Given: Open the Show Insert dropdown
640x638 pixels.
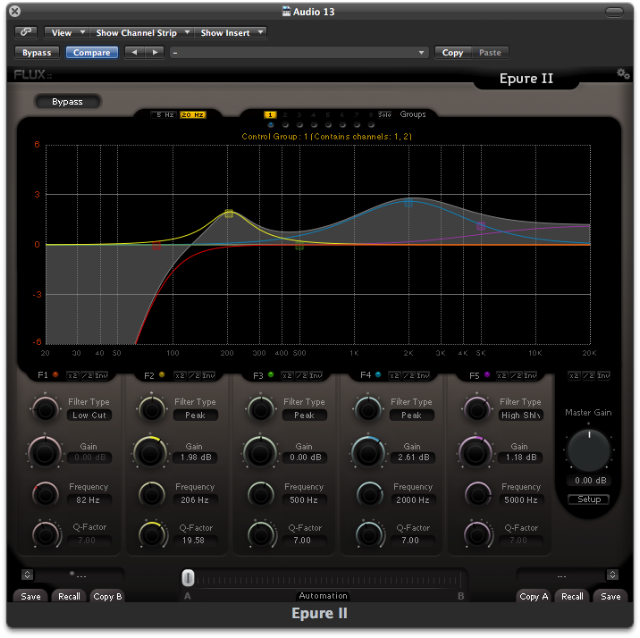Looking at the screenshot, I should (231, 33).
